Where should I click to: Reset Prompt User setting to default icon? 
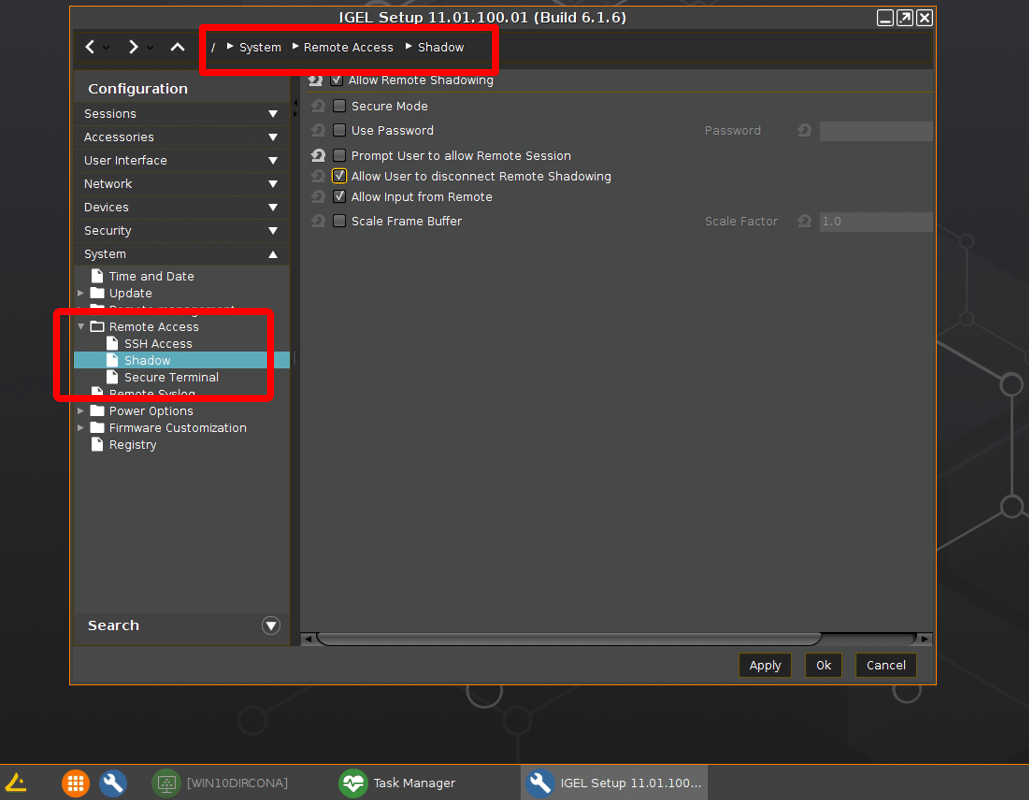318,155
